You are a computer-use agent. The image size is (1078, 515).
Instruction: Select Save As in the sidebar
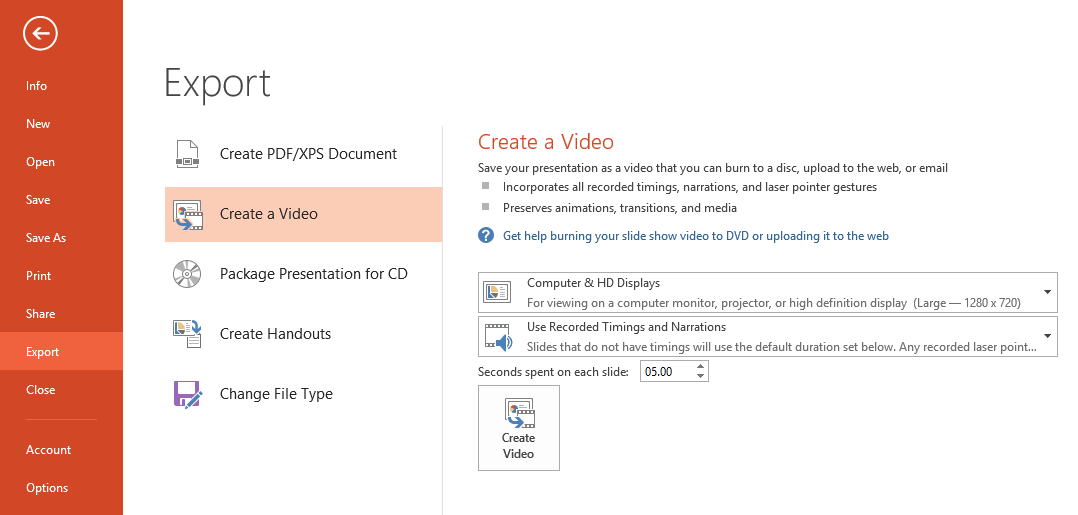46,238
